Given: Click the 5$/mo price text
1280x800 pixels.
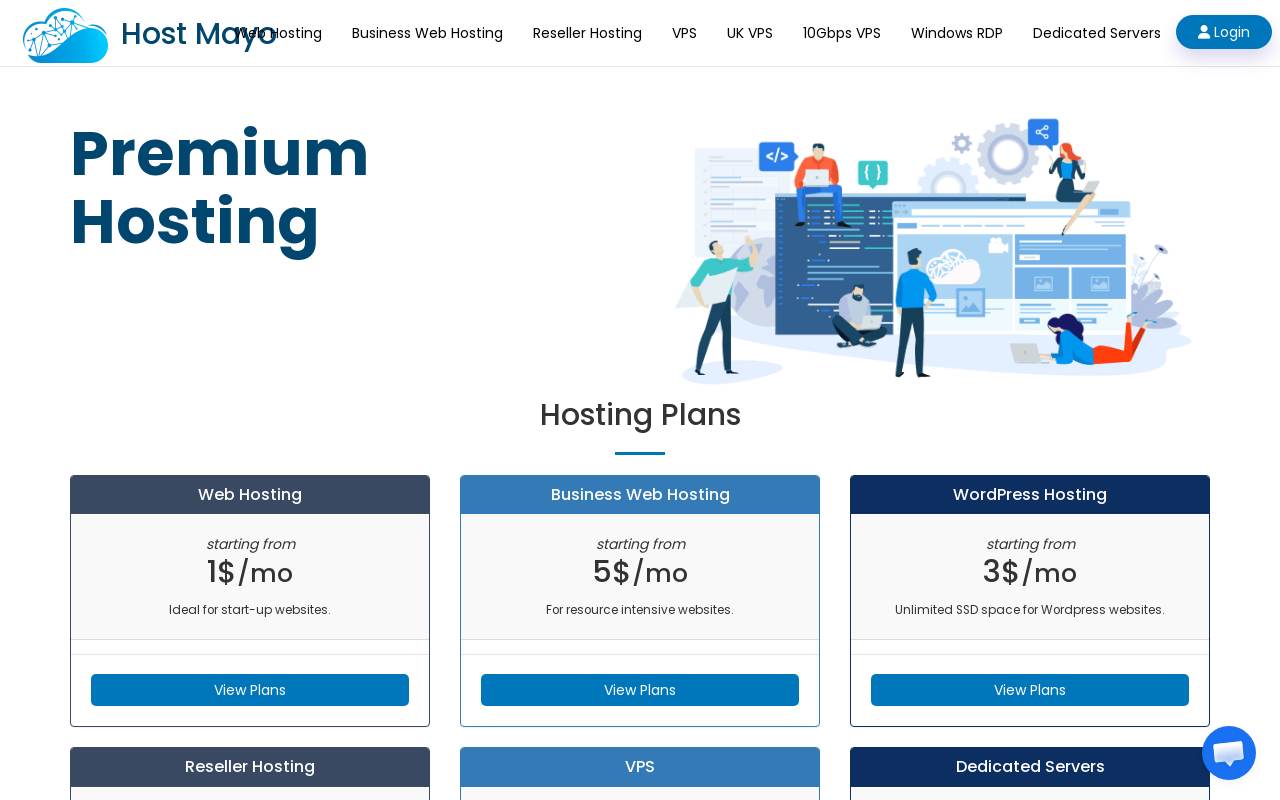Looking at the screenshot, I should [640, 573].
